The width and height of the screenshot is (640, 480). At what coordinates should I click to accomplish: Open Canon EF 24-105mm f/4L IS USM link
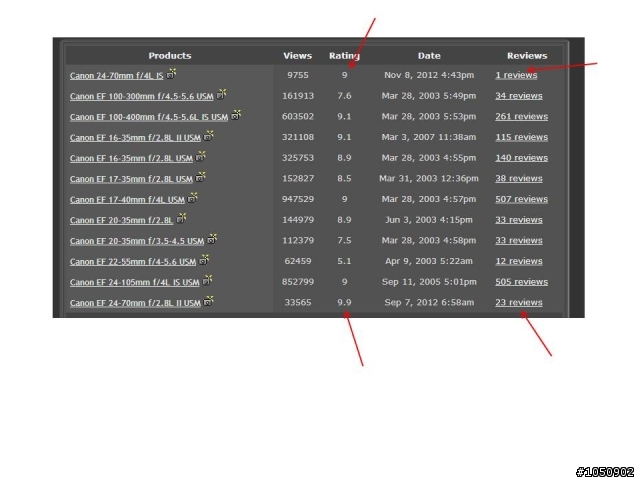coord(134,282)
